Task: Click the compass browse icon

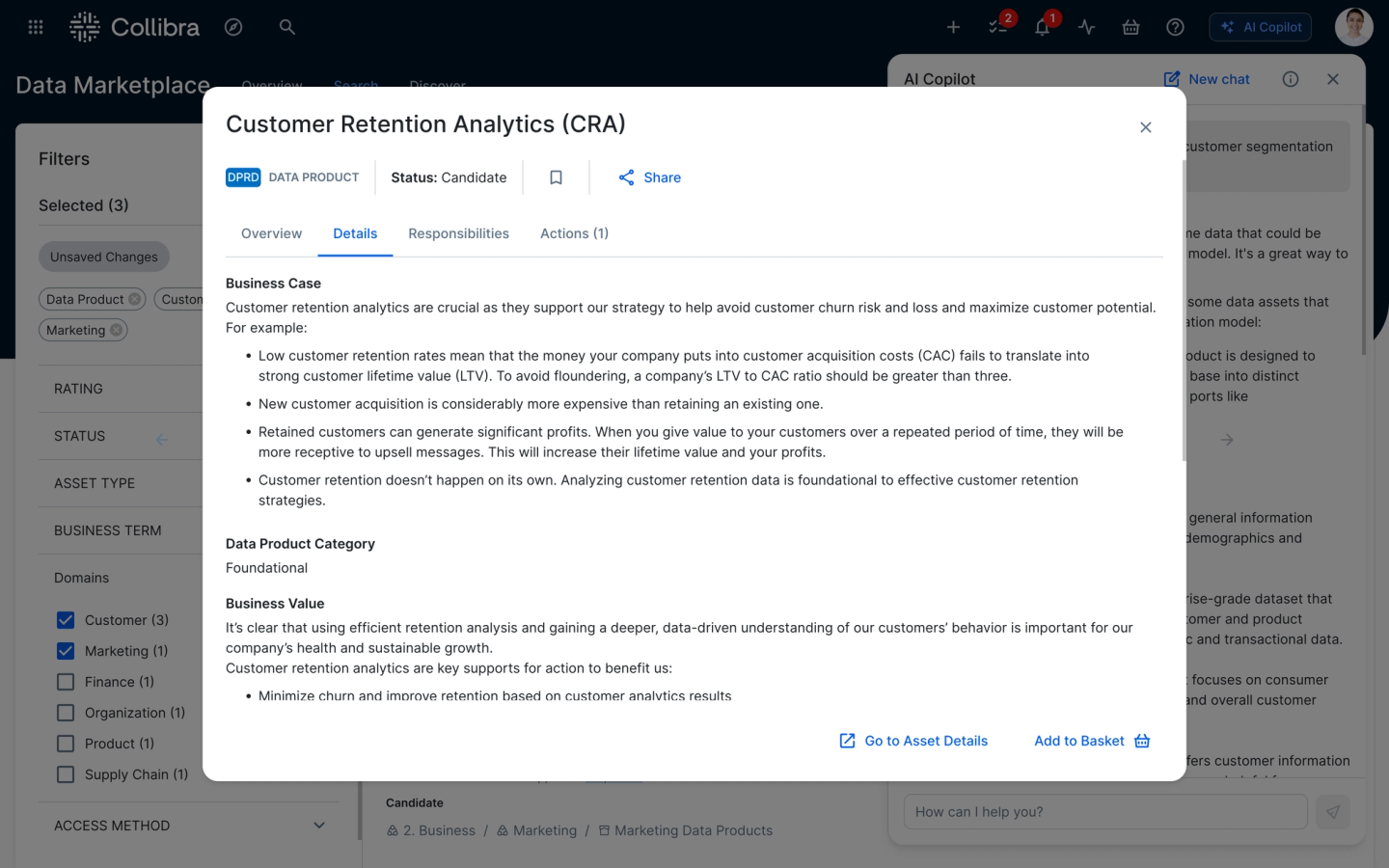Action: coord(233,27)
